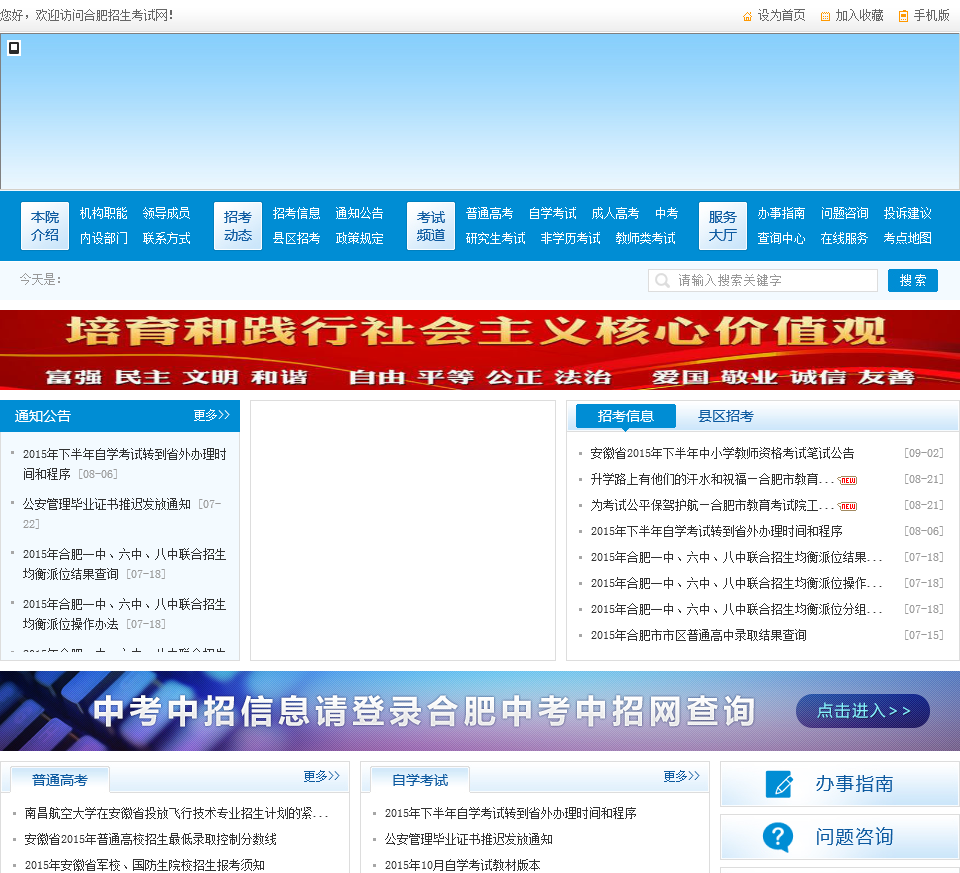Open 查询中心 navigation link
The width and height of the screenshot is (960, 873).
point(781,238)
